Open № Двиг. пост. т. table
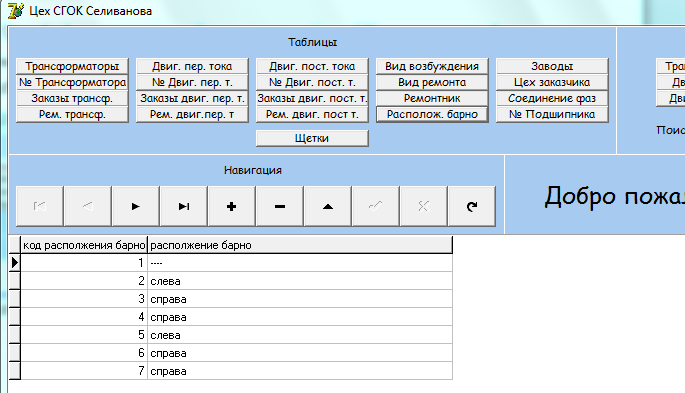Screen dimensions: 685x393 (x=312, y=82)
